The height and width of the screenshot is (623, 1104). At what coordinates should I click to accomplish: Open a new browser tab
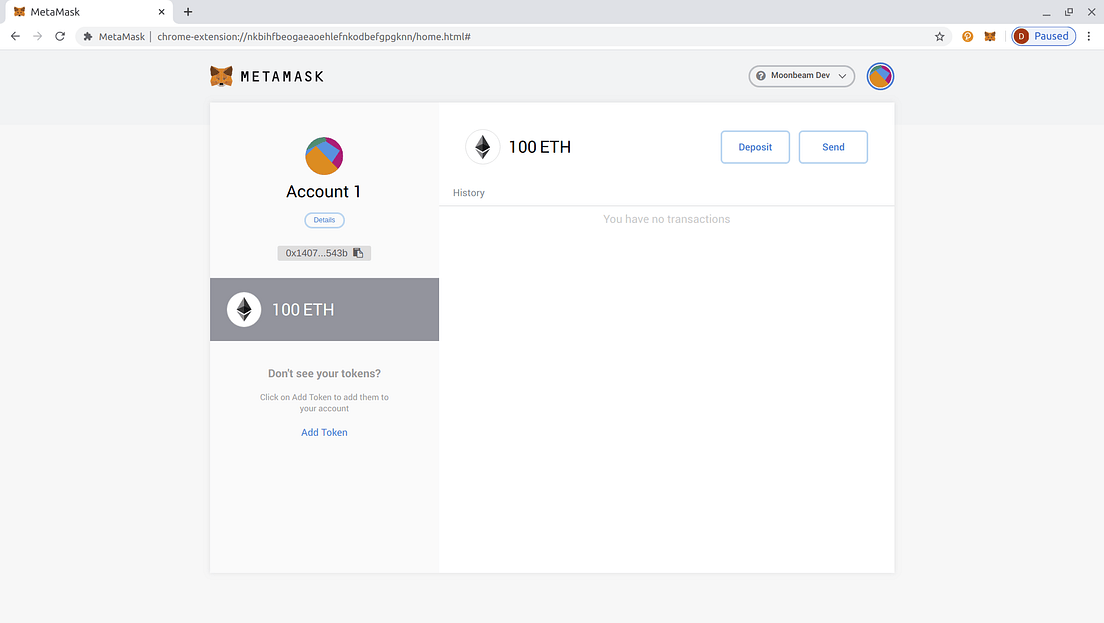(x=188, y=12)
